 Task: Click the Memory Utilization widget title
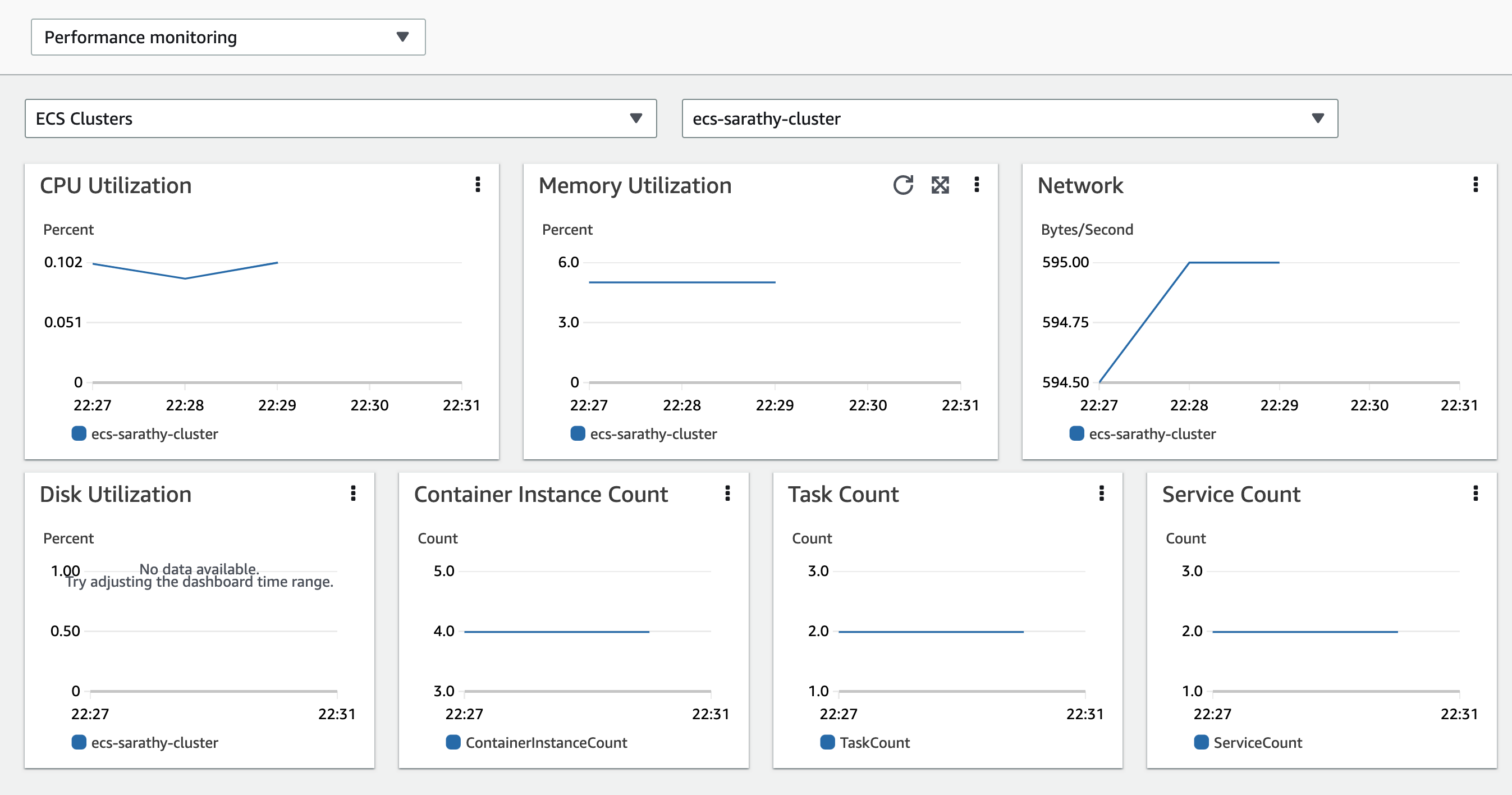point(635,185)
